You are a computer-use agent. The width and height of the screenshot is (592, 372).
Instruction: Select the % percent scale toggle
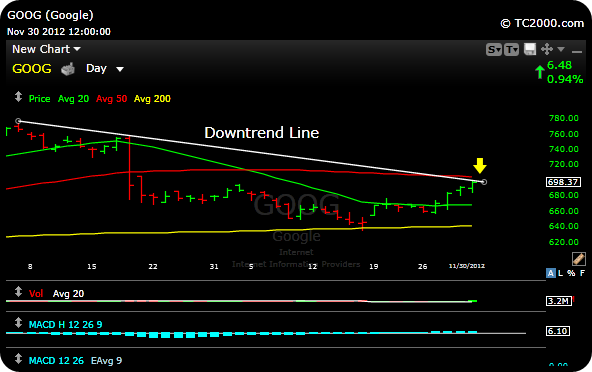coord(571,273)
